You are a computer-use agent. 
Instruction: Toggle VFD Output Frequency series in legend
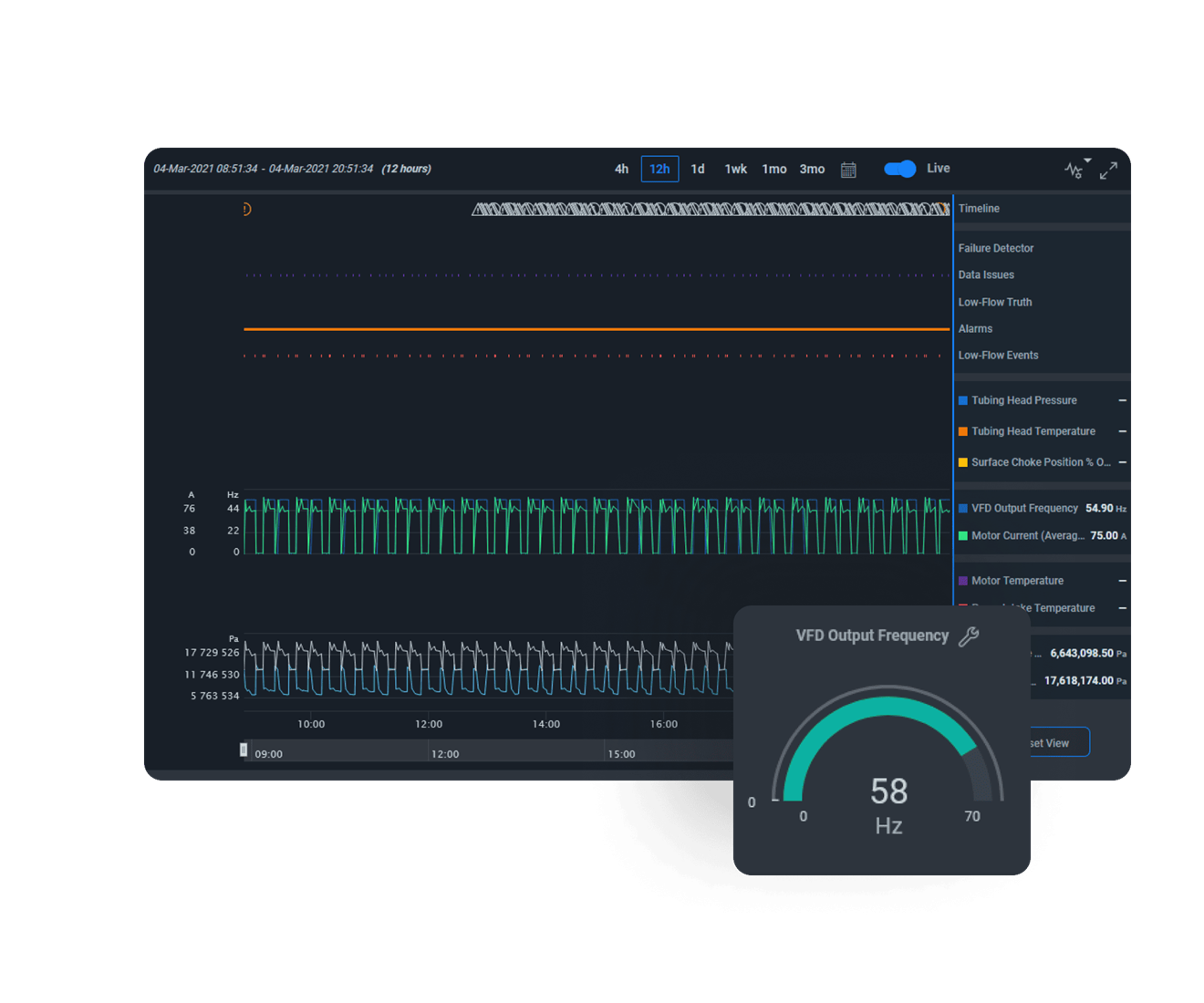tap(1023, 509)
